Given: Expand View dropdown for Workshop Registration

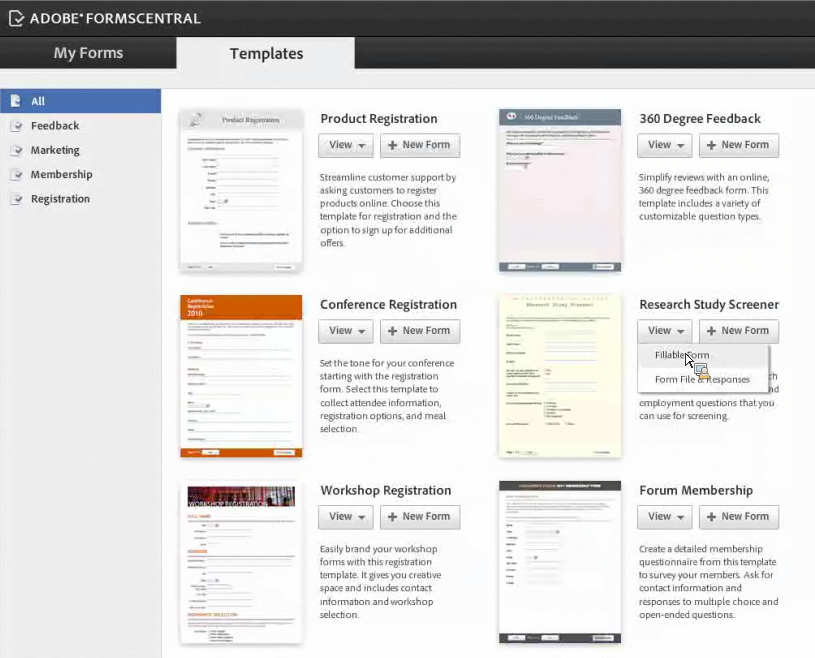Looking at the screenshot, I should (x=346, y=517).
